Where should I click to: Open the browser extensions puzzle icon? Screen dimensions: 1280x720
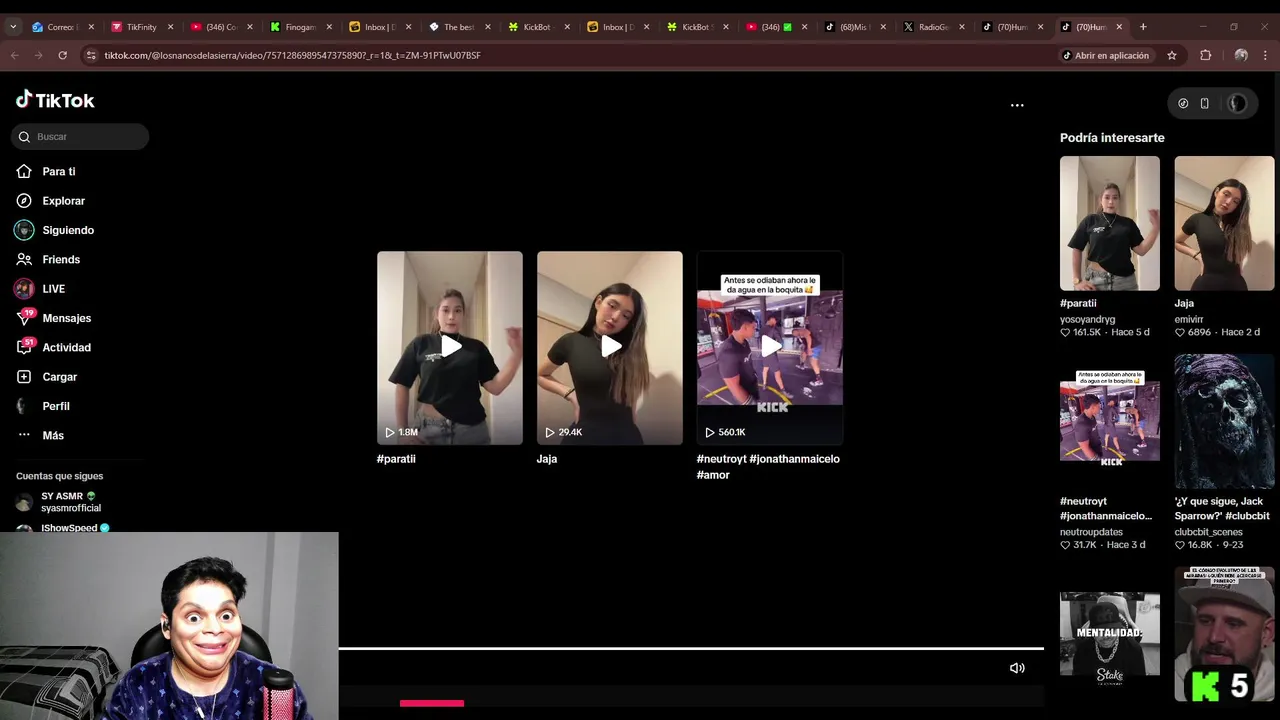tap(1205, 55)
